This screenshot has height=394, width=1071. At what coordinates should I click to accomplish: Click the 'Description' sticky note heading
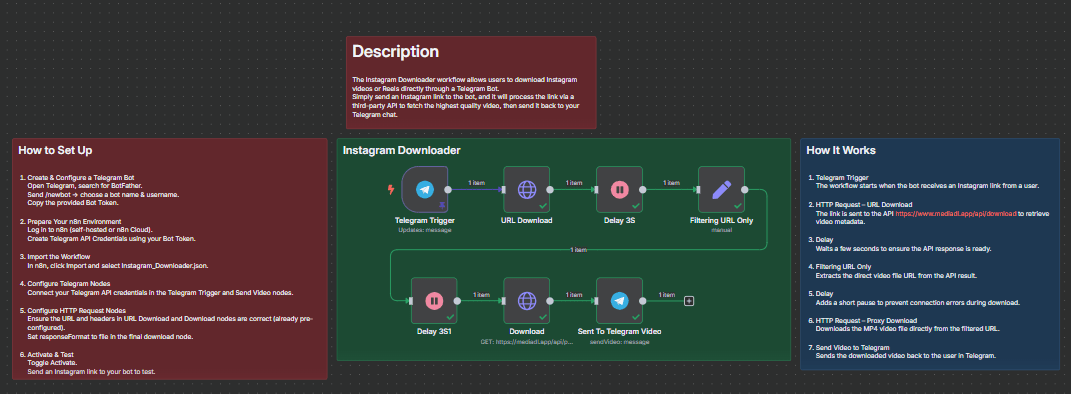coord(395,51)
